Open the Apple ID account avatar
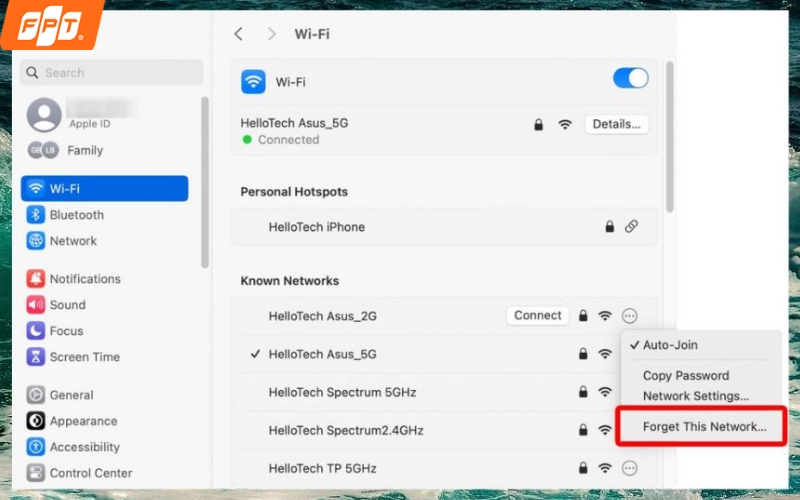The height and width of the screenshot is (500, 800). pyautogui.click(x=44, y=114)
